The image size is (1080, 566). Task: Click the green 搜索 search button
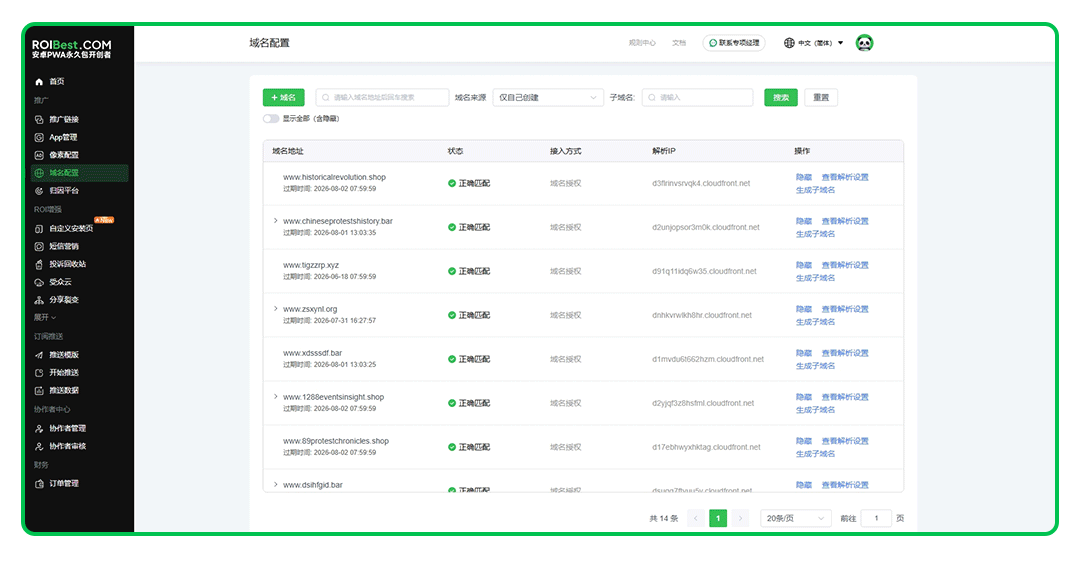click(x=781, y=98)
